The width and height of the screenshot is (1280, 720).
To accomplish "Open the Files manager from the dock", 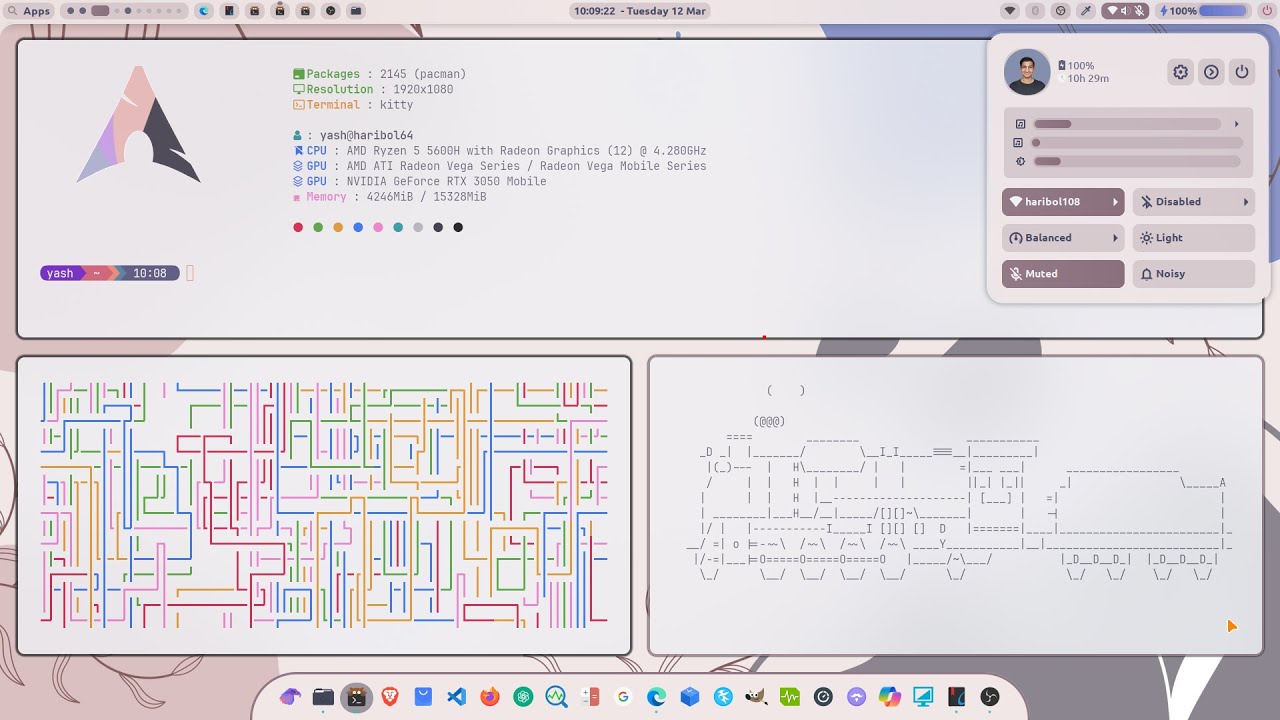I will (323, 697).
